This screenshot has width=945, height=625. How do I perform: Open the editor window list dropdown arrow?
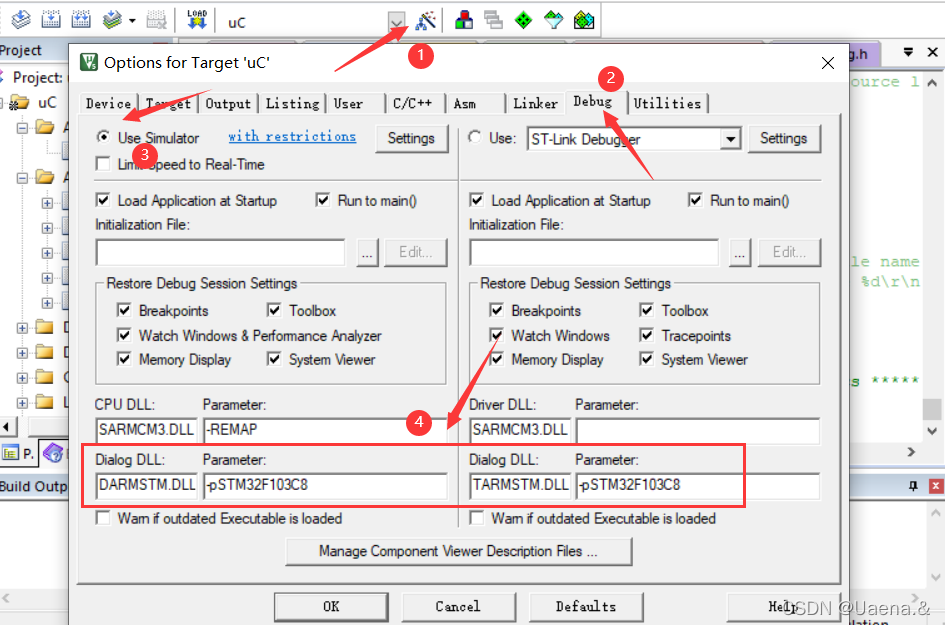908,52
